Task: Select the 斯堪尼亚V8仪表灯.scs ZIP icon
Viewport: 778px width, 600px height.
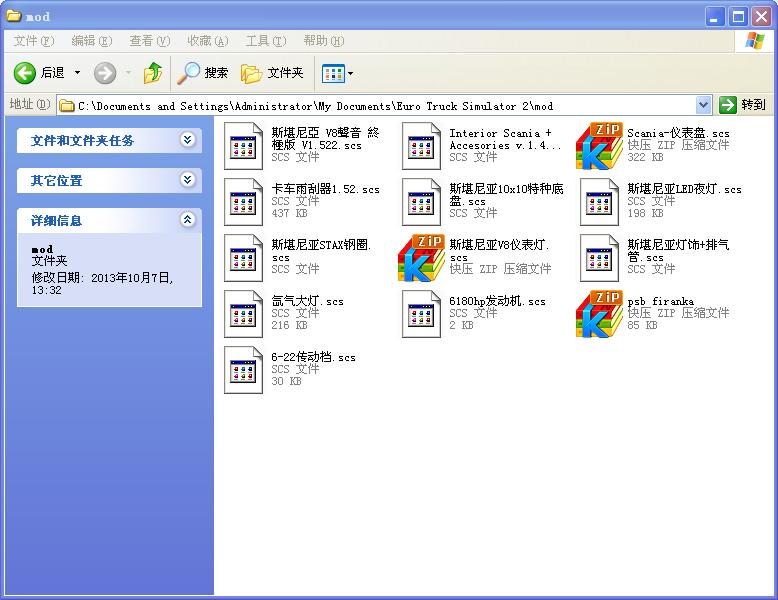Action: (421, 258)
